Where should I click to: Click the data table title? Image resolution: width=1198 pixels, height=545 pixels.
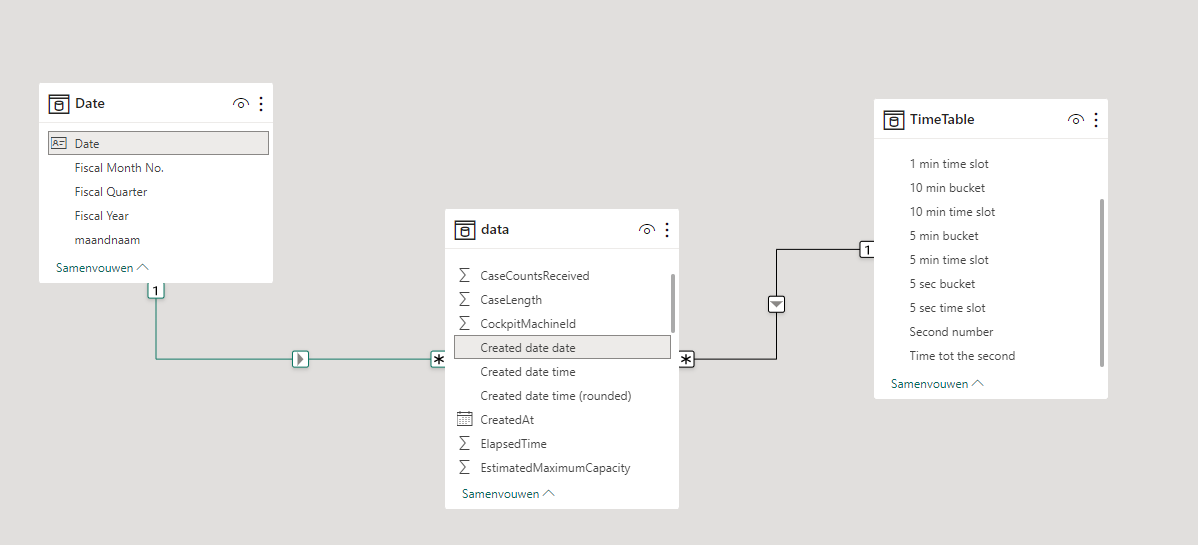click(x=495, y=230)
